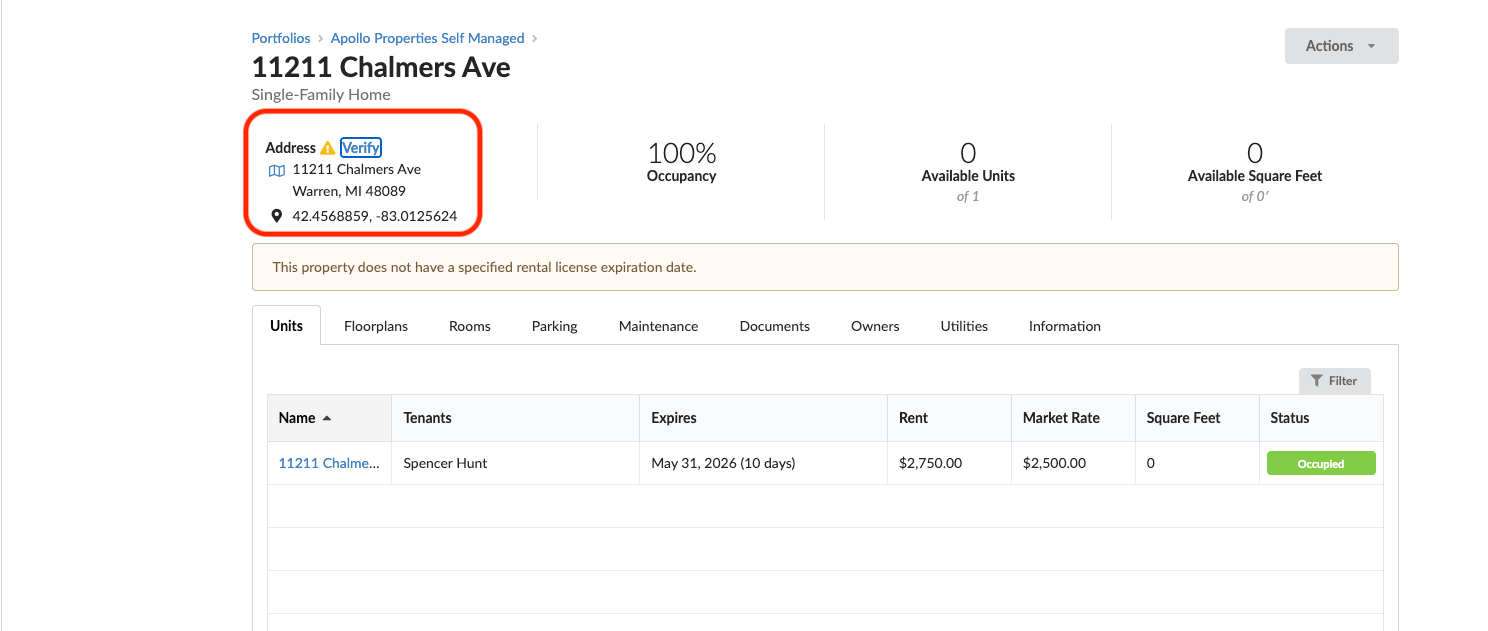1488x631 pixels.
Task: Click the Filter button
Action: pyautogui.click(x=1334, y=381)
